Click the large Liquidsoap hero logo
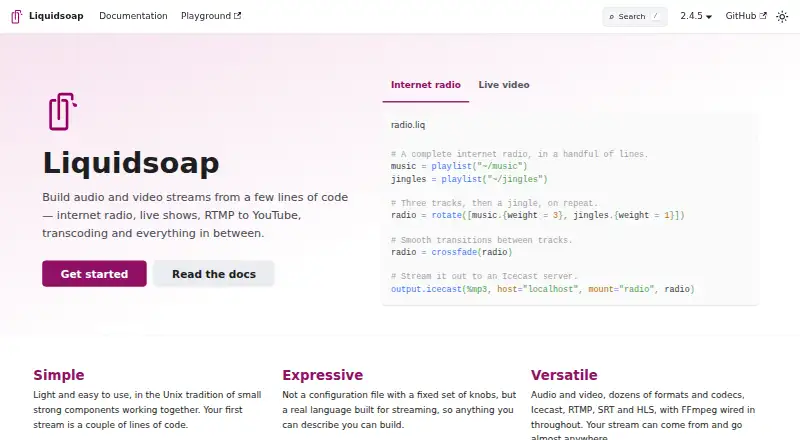800x440 pixels. (62, 111)
